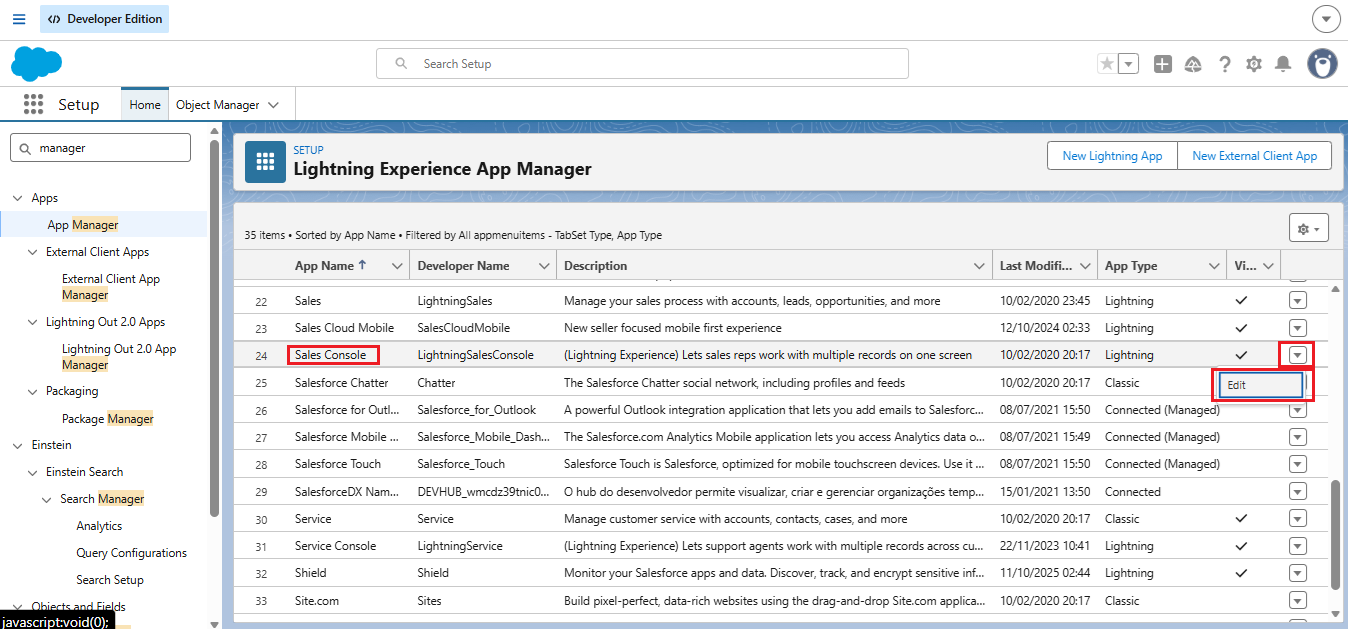Collapse the Apps tree section

click(x=17, y=198)
